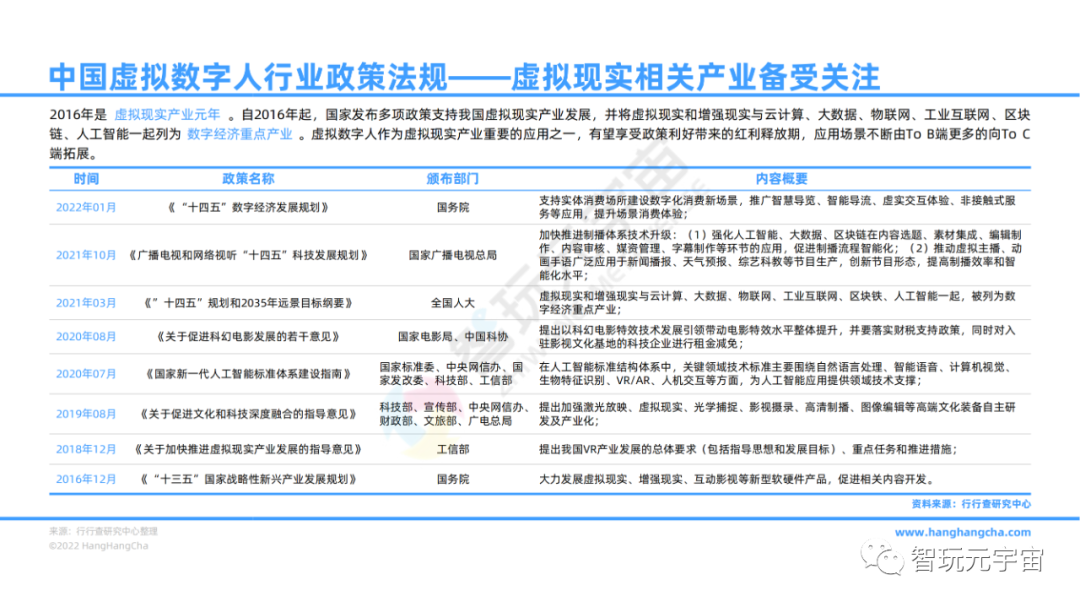Screen dimensions: 1080x607
Task: Click the 智玩元宇宙 account name
Action: (977, 559)
